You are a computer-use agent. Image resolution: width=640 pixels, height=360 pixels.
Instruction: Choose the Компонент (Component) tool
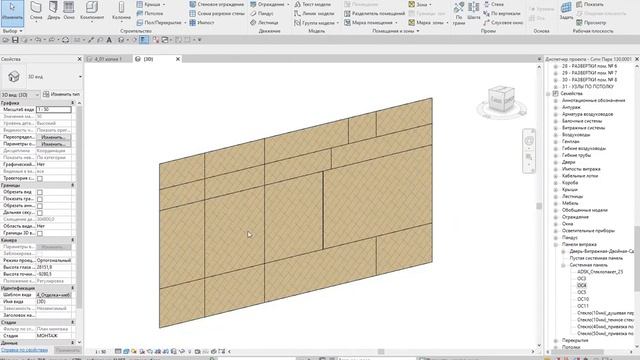coord(92,11)
